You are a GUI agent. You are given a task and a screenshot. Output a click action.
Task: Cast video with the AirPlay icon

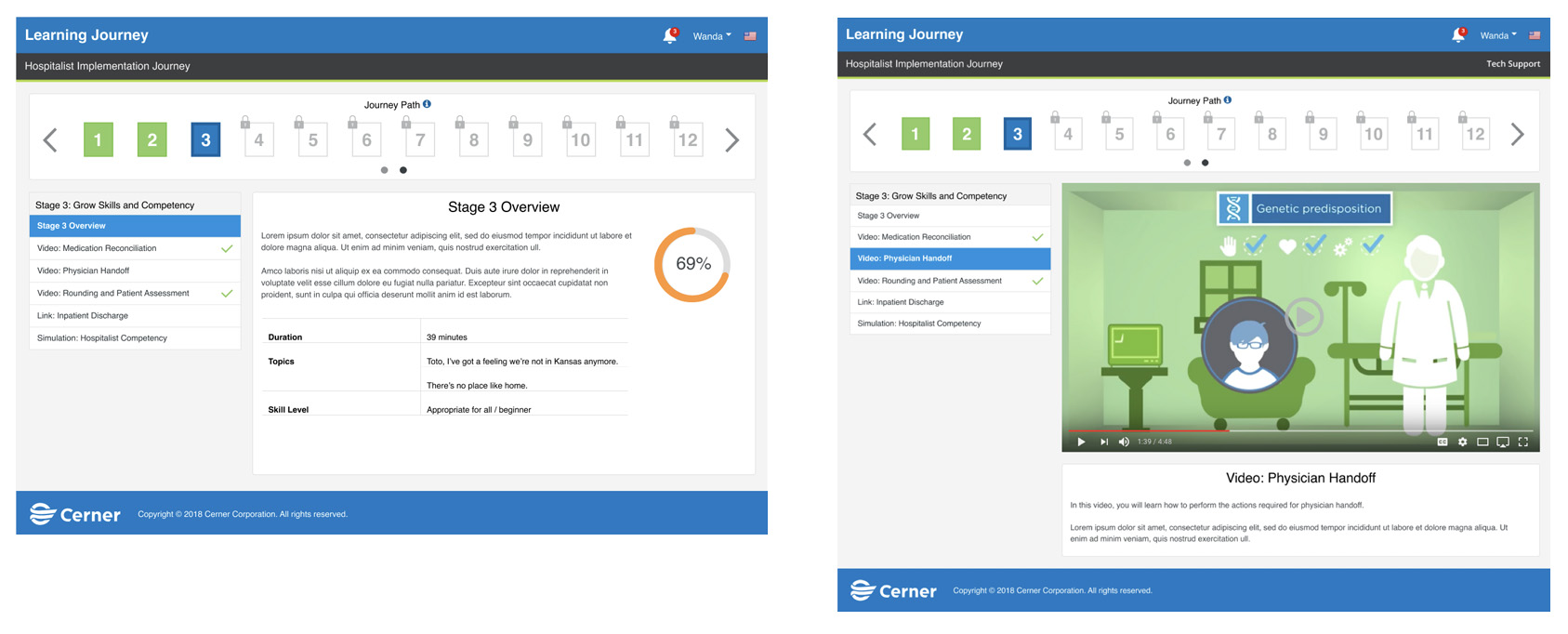(x=1503, y=442)
